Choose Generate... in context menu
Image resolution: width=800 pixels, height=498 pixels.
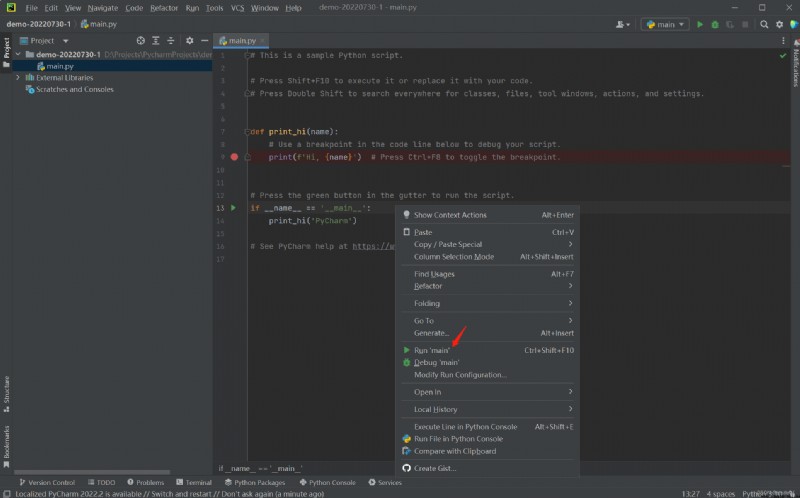click(x=487, y=333)
